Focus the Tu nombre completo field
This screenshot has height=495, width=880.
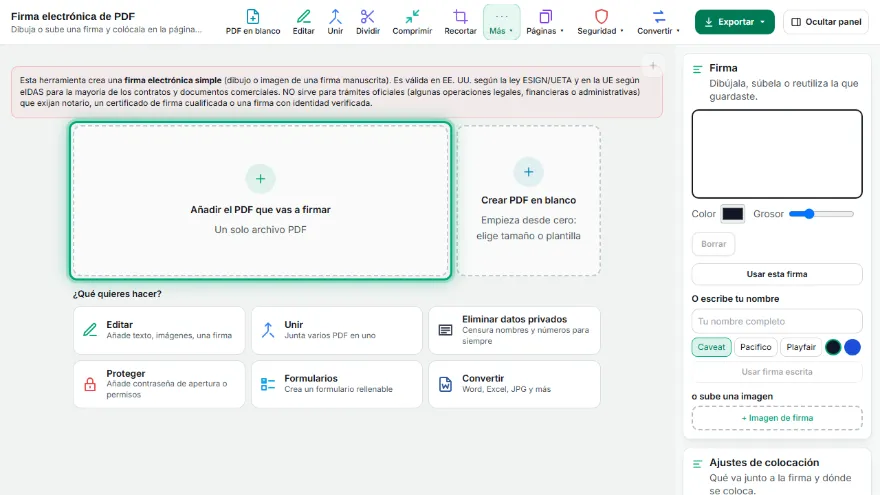(x=777, y=322)
